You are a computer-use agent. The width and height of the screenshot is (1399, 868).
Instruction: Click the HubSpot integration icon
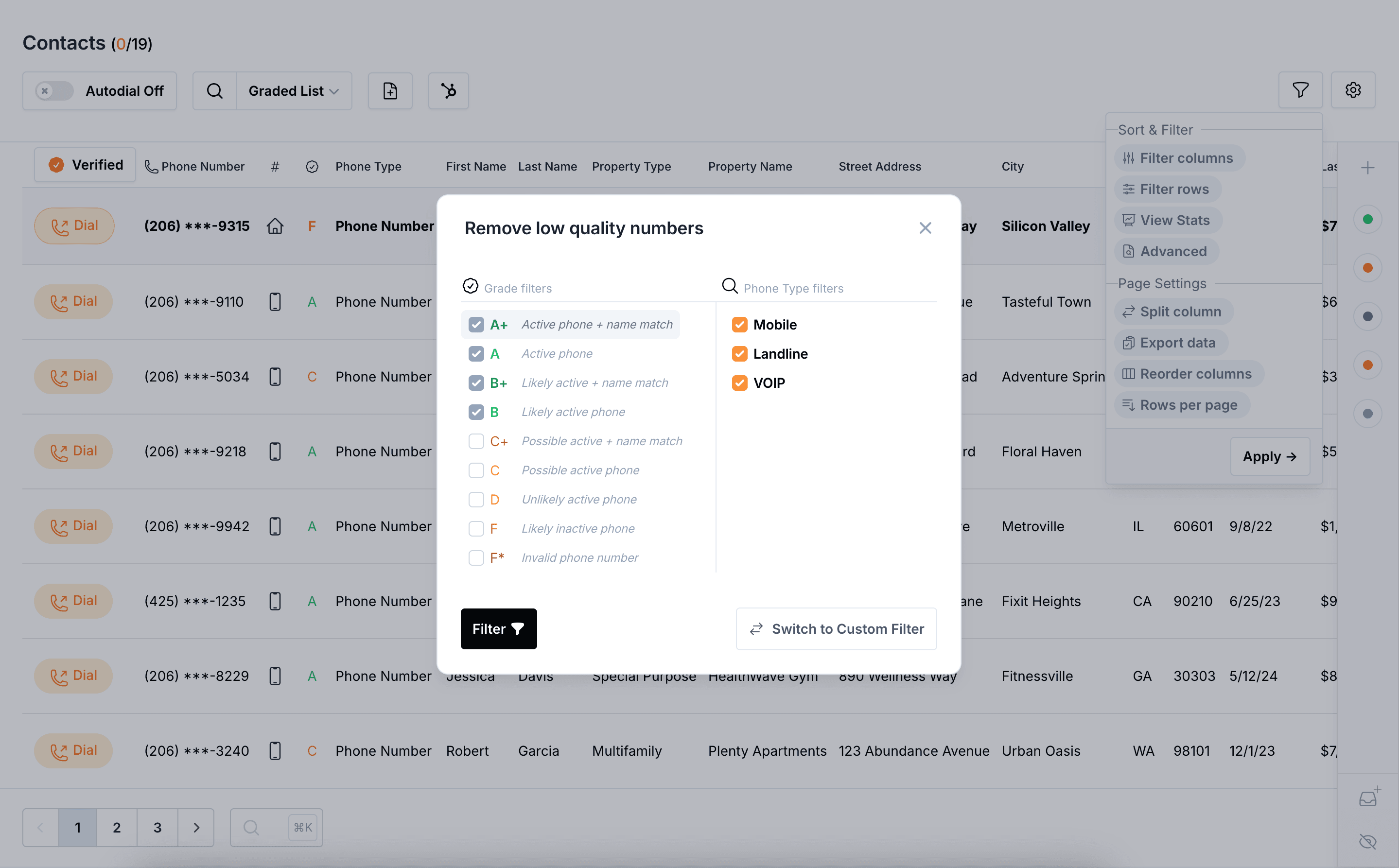tap(448, 91)
